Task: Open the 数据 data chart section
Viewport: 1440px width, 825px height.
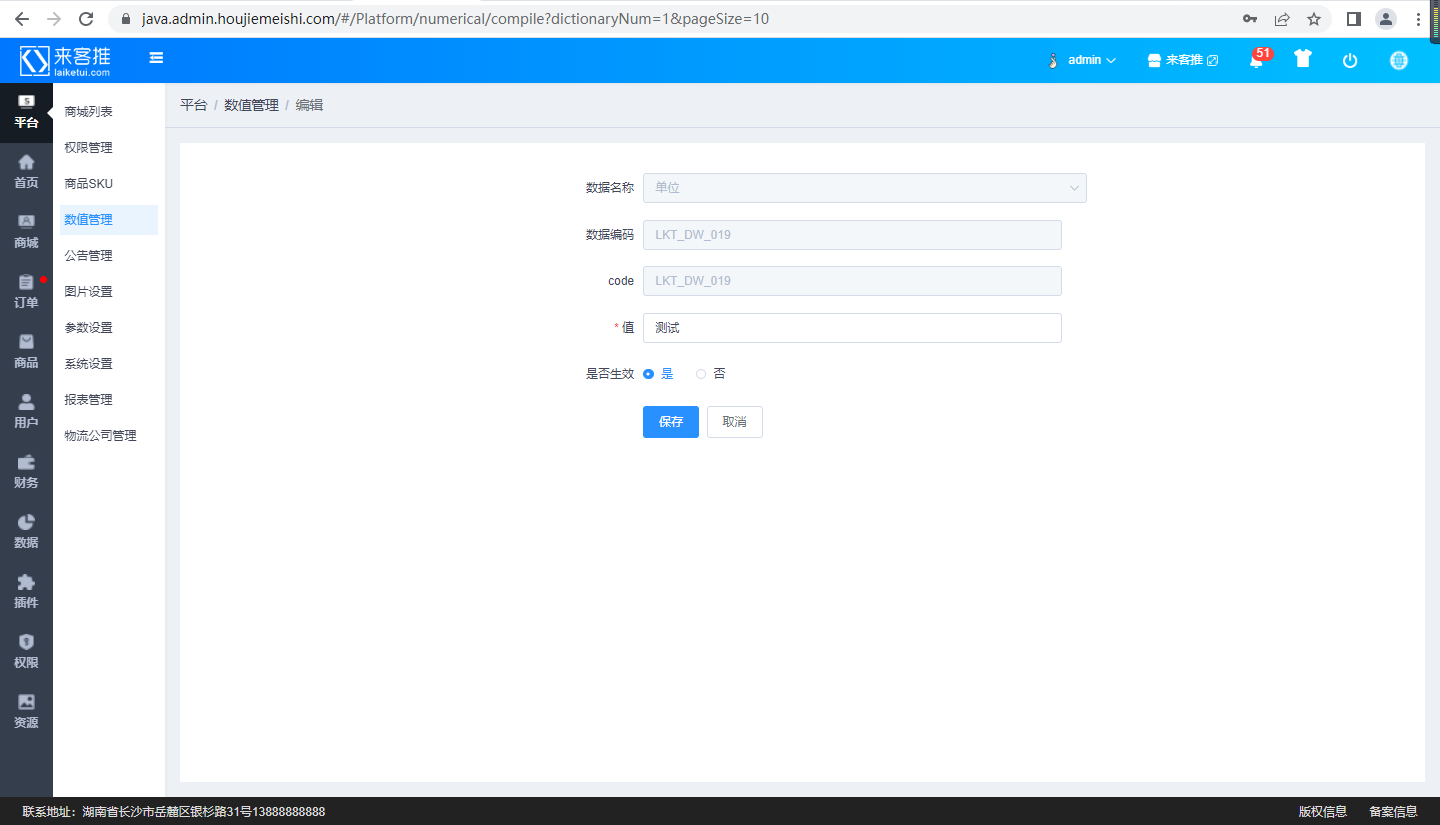Action: pyautogui.click(x=26, y=532)
